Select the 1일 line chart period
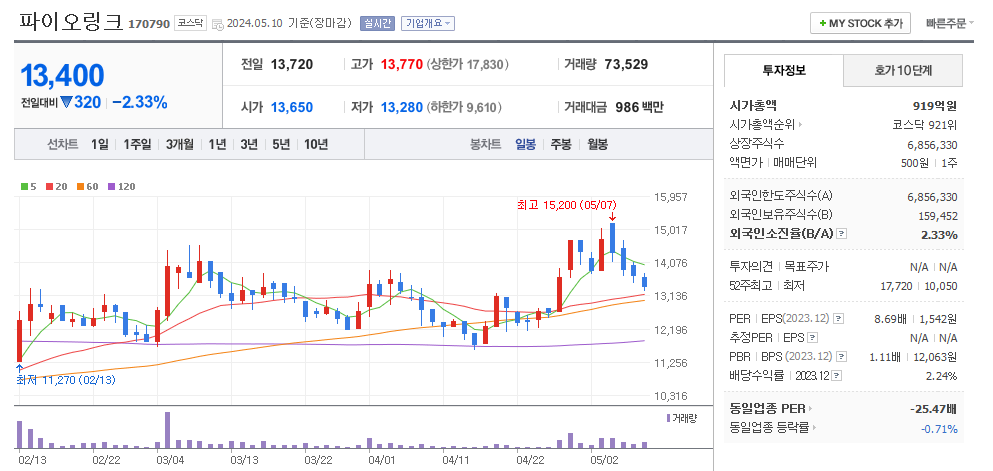 [99, 144]
